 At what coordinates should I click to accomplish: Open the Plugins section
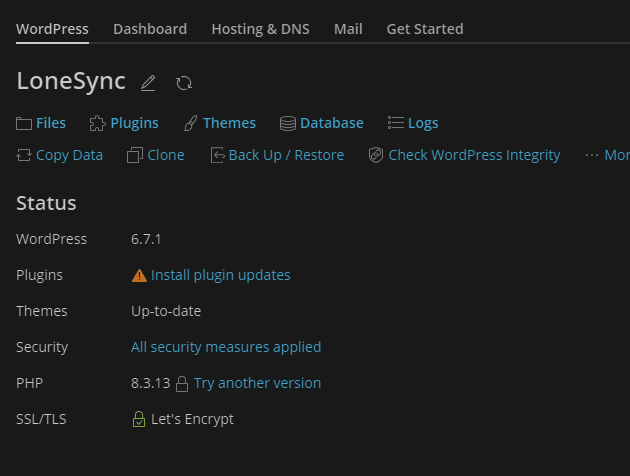pos(124,123)
